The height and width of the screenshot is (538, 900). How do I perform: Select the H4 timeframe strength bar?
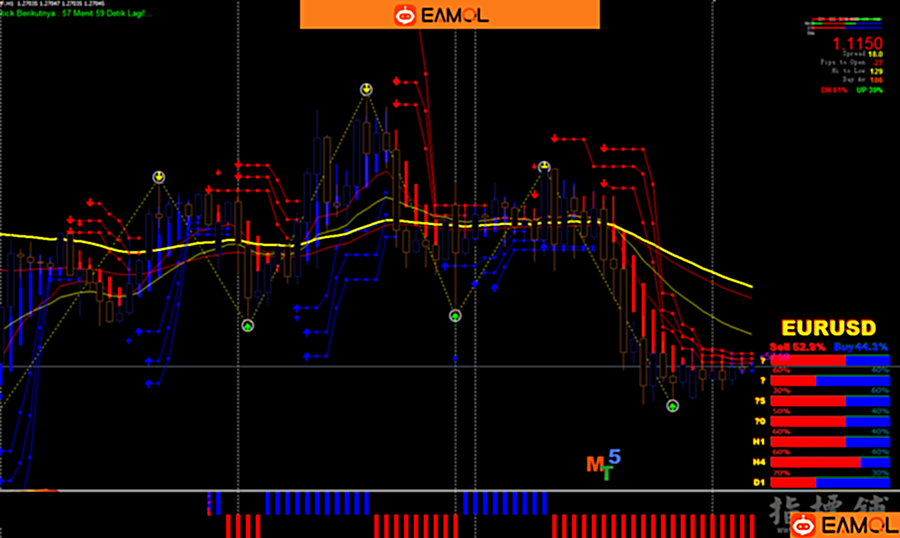point(831,462)
